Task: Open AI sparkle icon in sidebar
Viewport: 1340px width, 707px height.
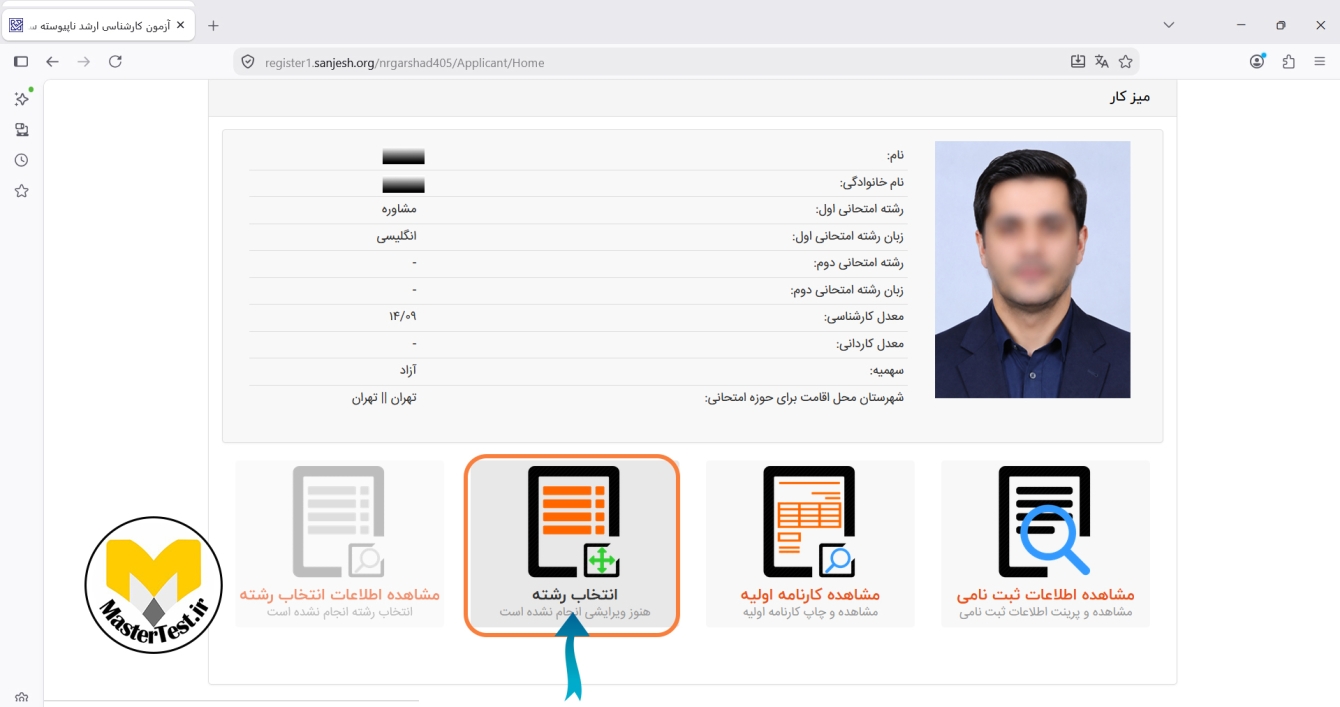Action: click(21, 98)
